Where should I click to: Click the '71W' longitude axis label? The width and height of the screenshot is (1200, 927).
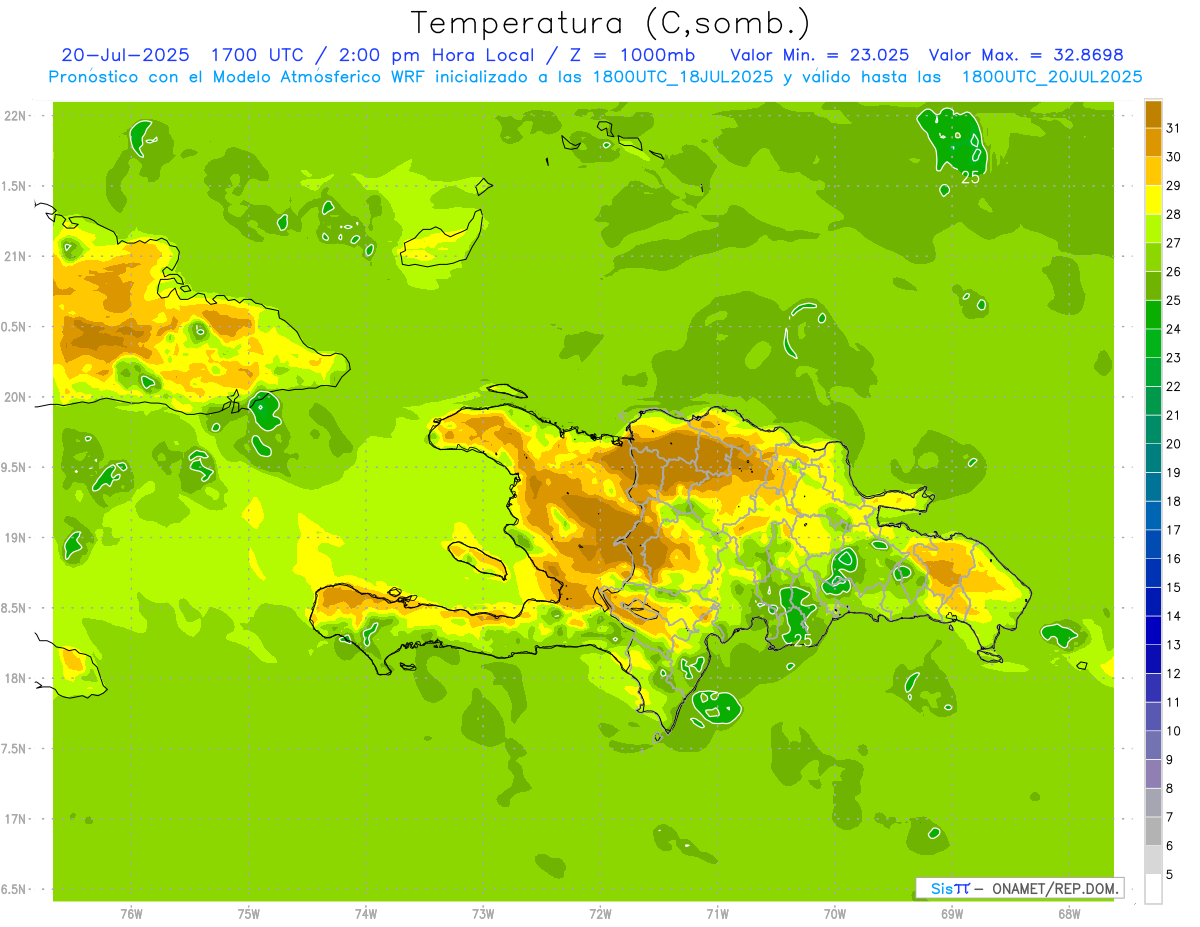tap(717, 913)
